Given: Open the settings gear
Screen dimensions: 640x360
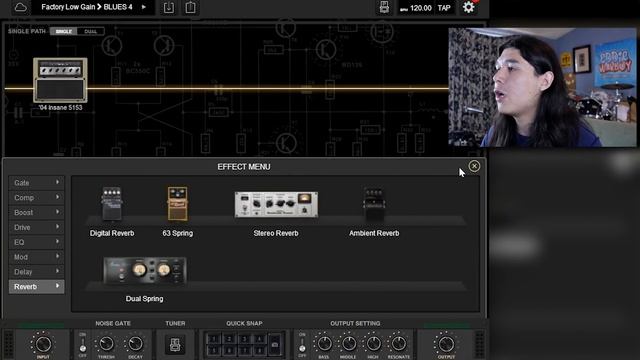Looking at the screenshot, I should (469, 7).
